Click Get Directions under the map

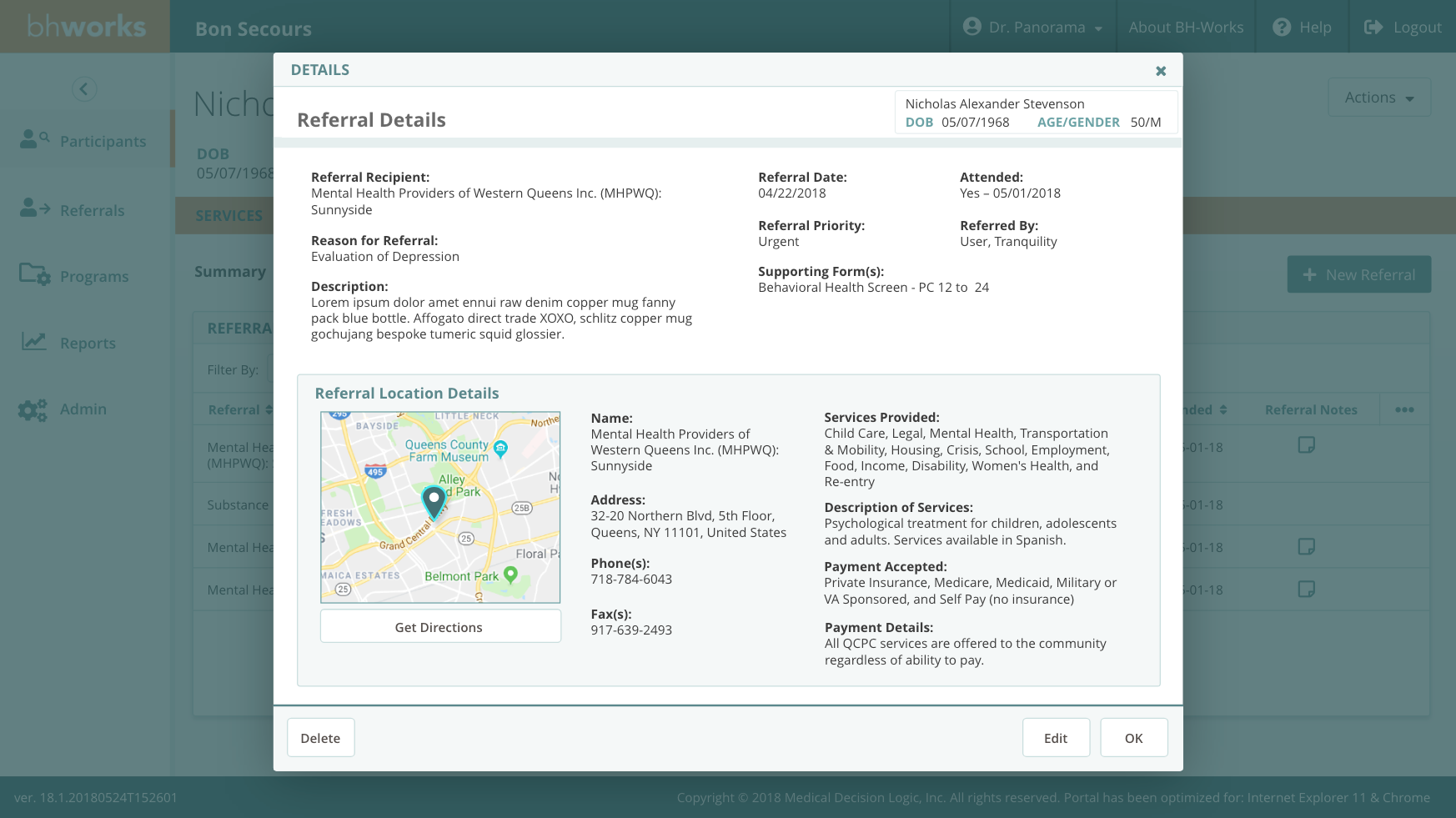click(x=439, y=627)
